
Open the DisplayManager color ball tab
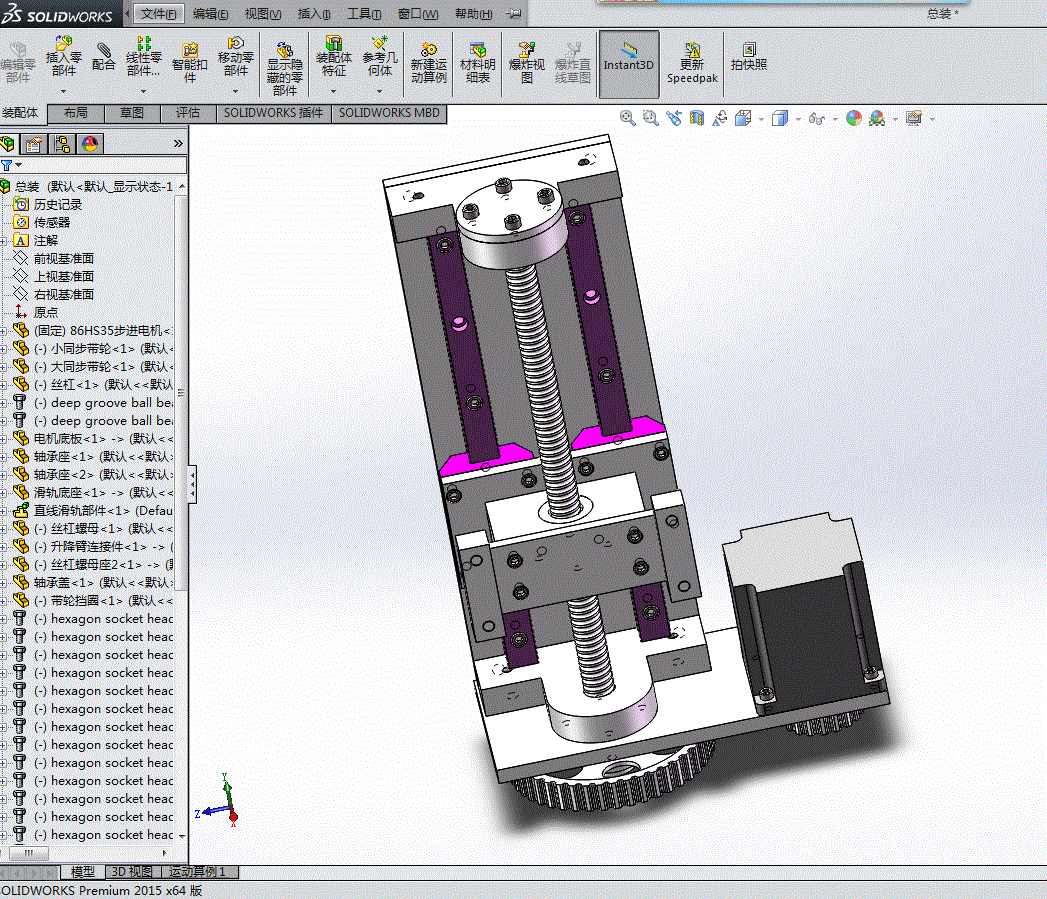coord(89,143)
